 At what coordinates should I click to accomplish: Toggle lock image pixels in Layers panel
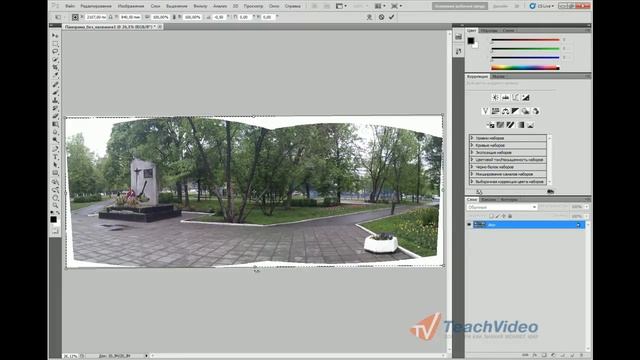[x=498, y=216]
